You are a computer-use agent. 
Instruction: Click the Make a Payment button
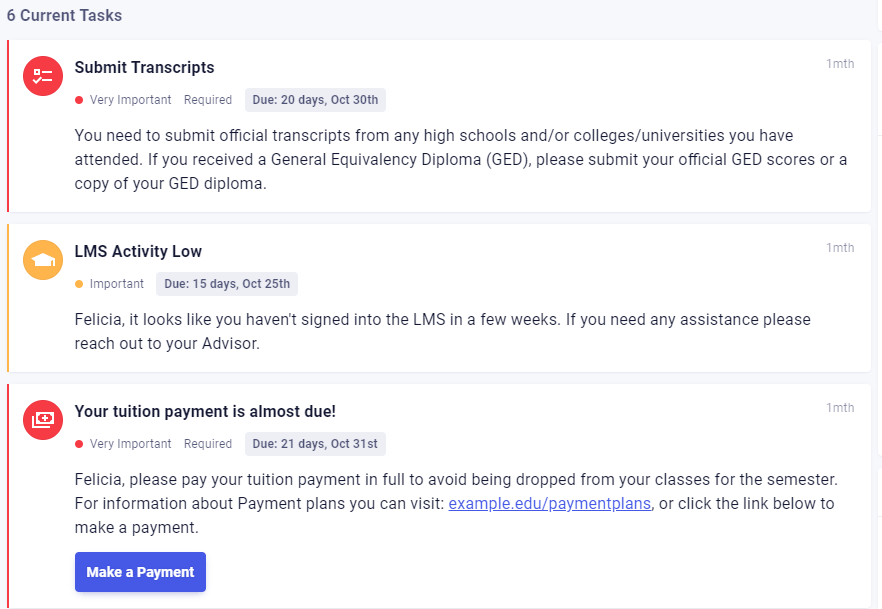tap(140, 571)
